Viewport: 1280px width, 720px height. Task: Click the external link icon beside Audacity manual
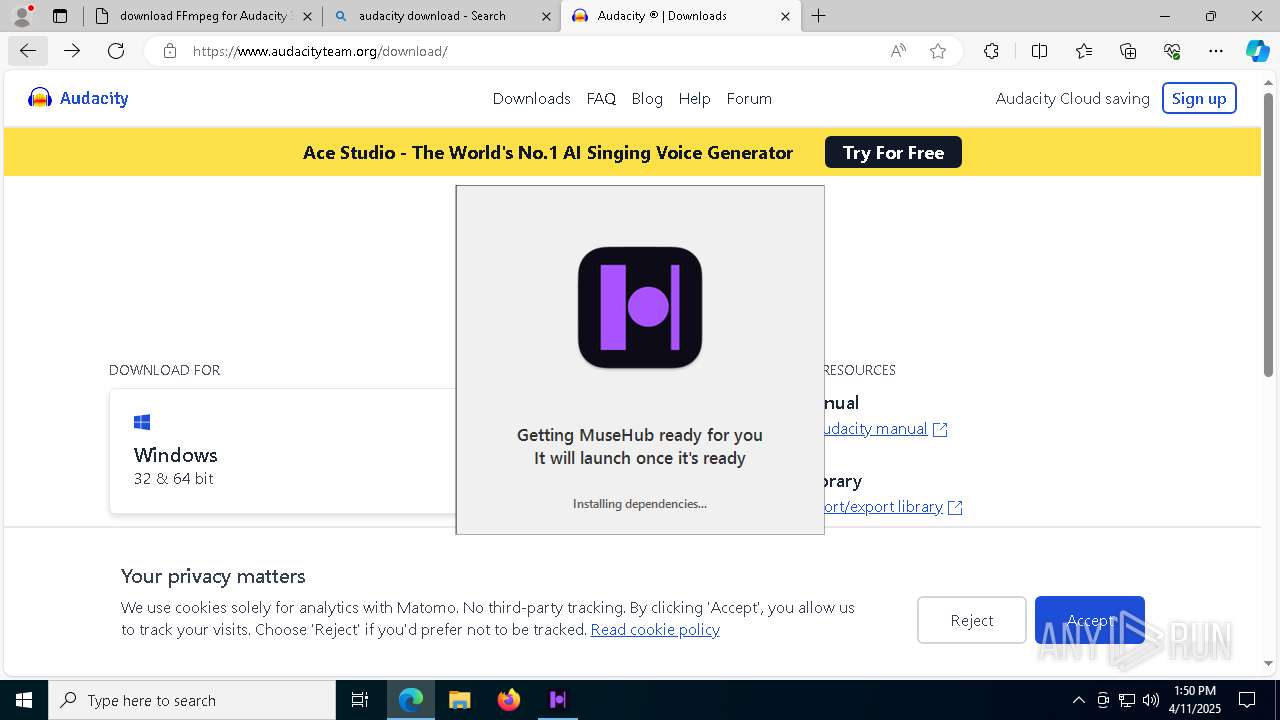940,429
